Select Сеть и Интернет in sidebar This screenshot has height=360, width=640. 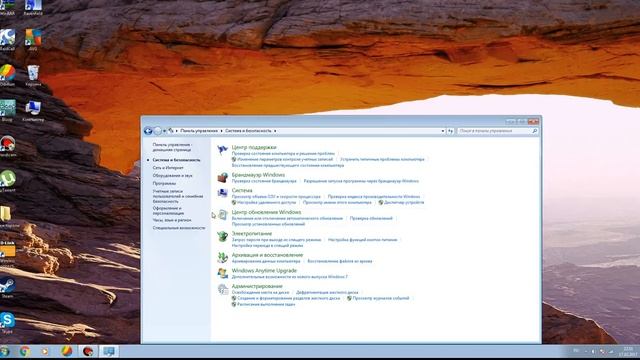pos(168,168)
